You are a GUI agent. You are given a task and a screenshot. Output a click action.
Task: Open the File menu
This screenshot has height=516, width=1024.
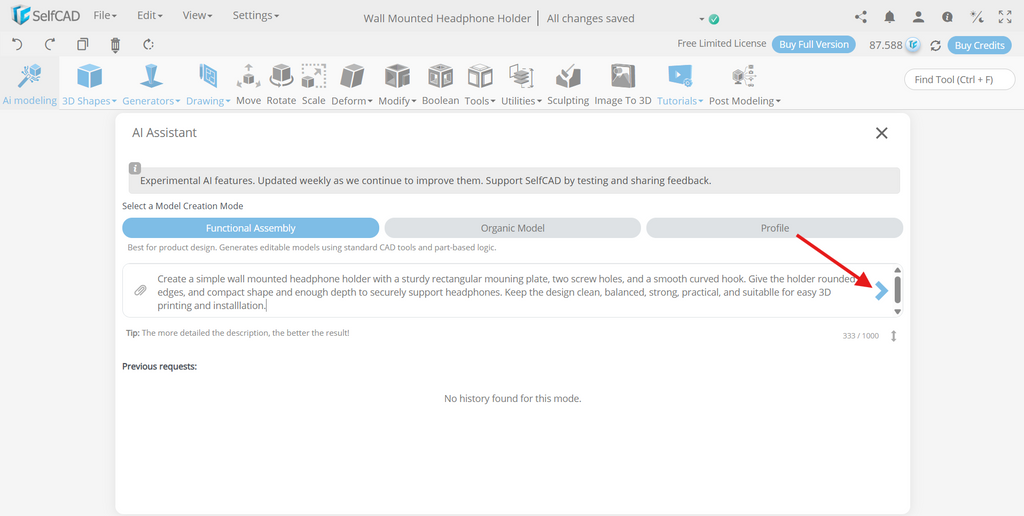pyautogui.click(x=105, y=16)
